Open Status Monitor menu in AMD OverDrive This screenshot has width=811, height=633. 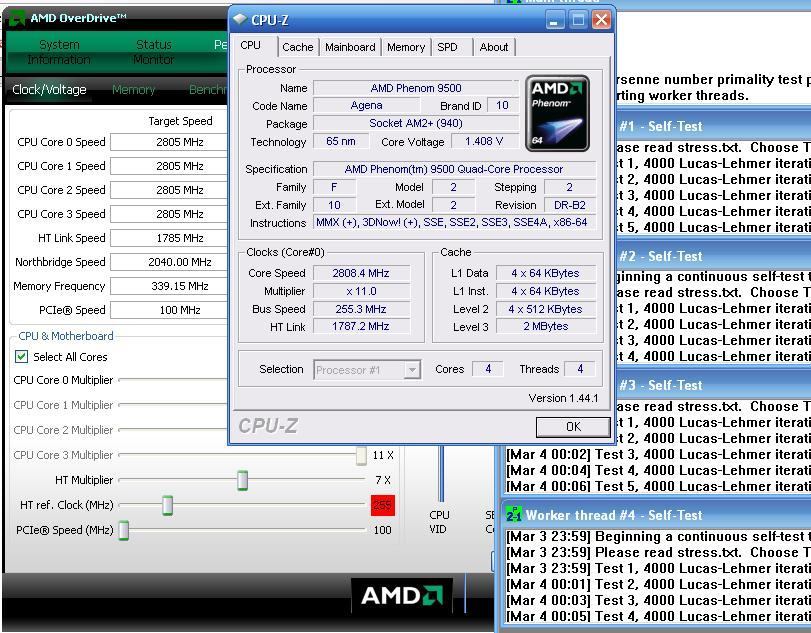coord(154,52)
